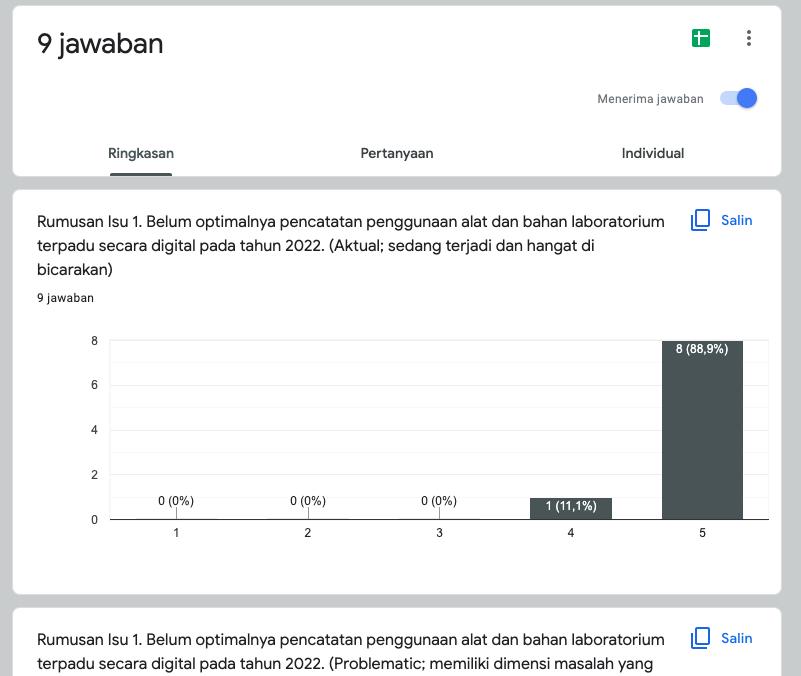Image resolution: width=801 pixels, height=676 pixels.
Task: Click the 0 (0%) label above rating 1
Action: [x=176, y=500]
